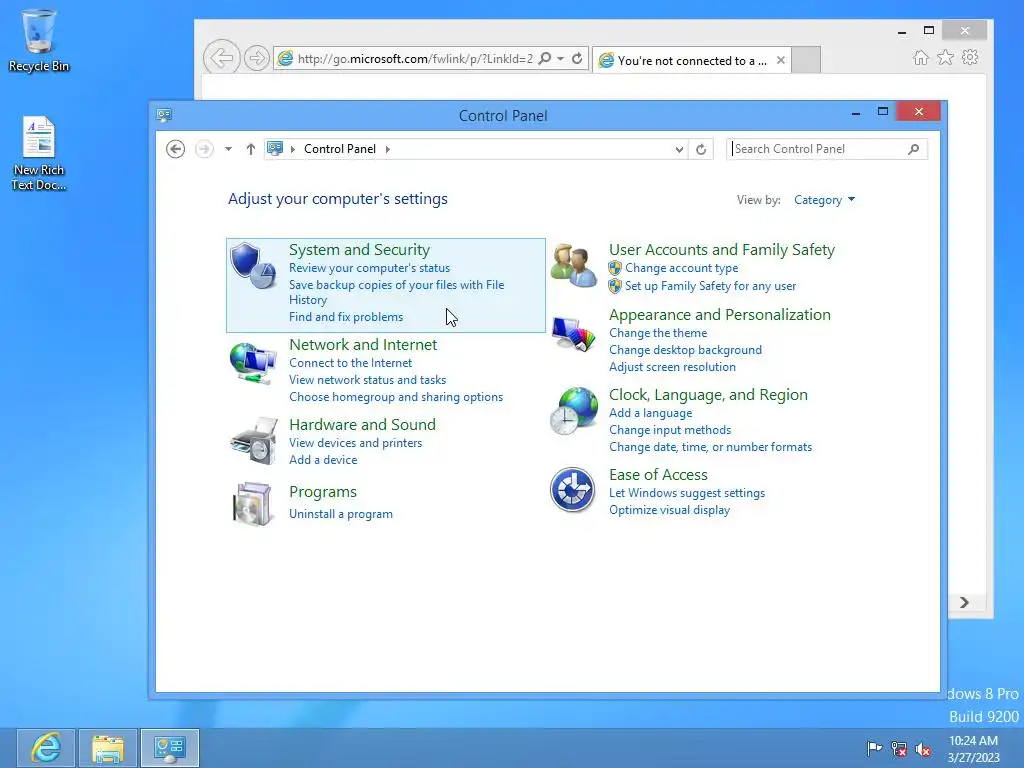1024x768 pixels.
Task: Open Network and Internet heading
Action: point(362,344)
